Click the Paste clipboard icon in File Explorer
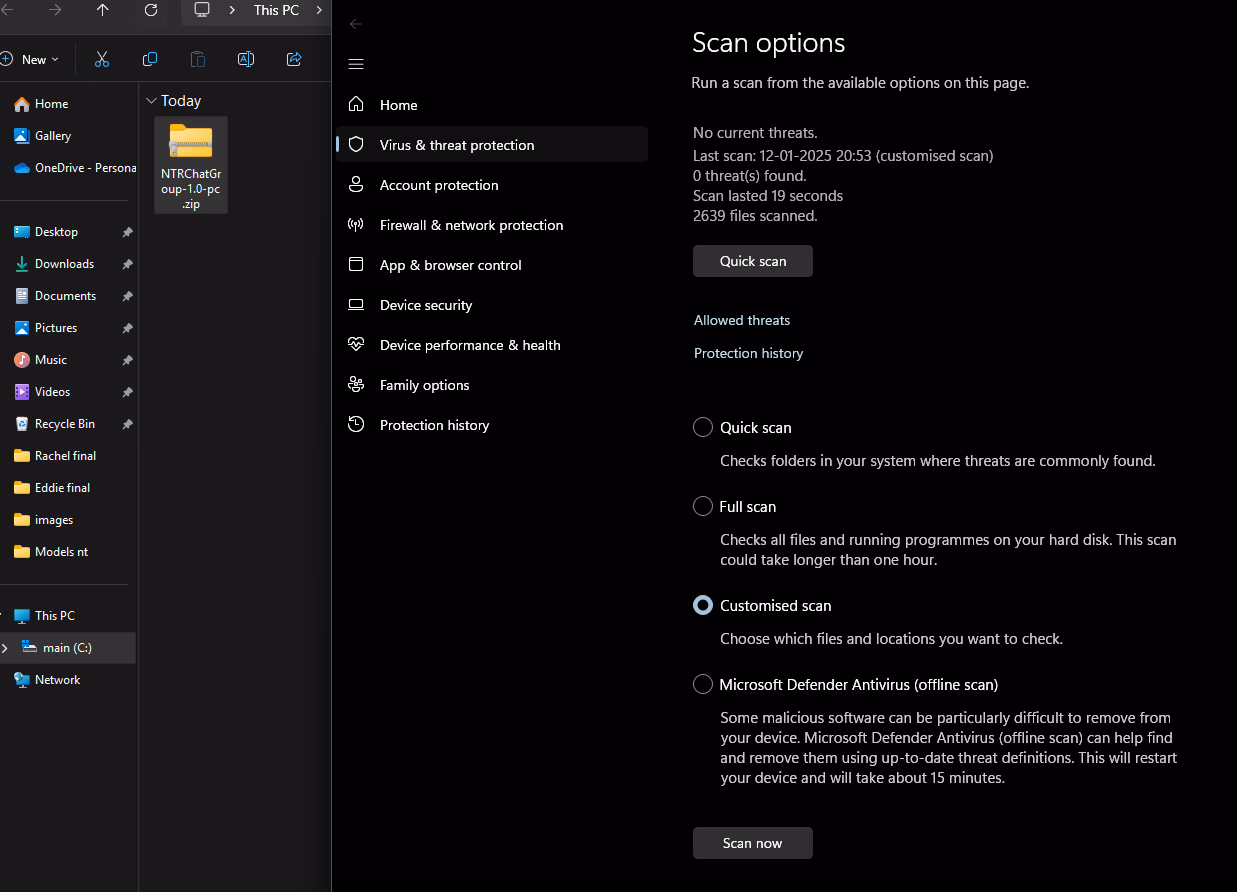1237x892 pixels. click(198, 59)
